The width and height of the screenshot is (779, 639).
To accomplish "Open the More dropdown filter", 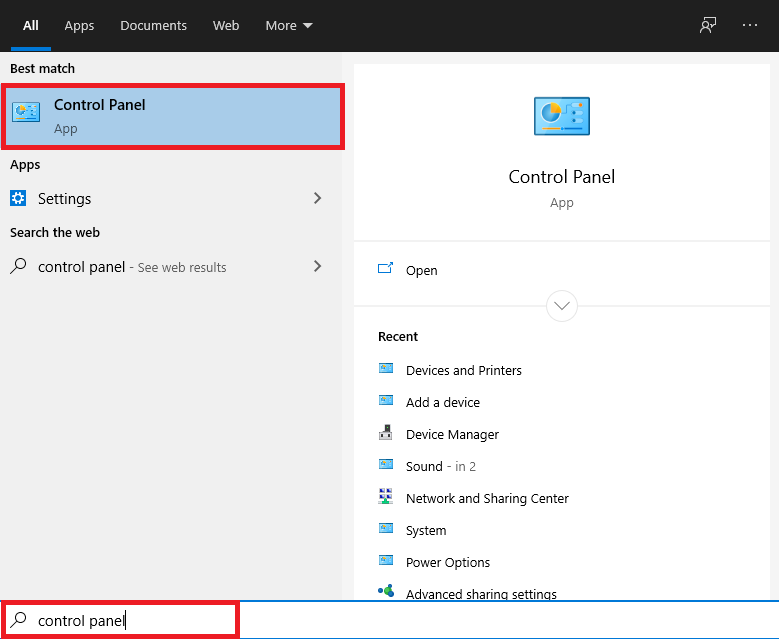I will tap(289, 26).
